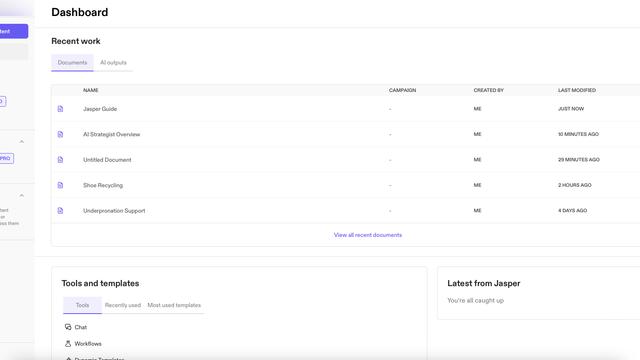Click the Dashboard page title
The height and width of the screenshot is (360, 640).
[x=80, y=12]
